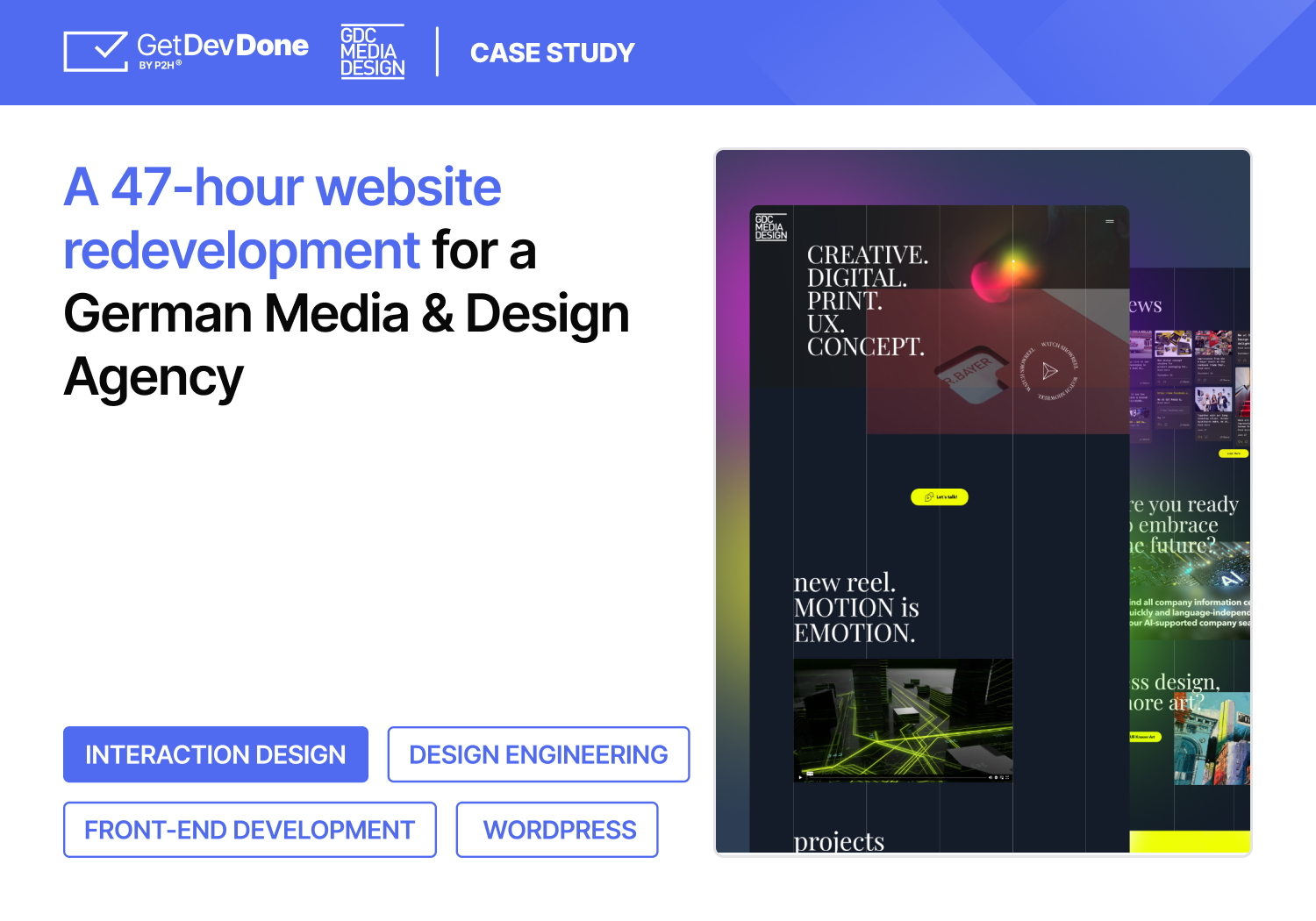Click the projects section heading

tap(839, 842)
